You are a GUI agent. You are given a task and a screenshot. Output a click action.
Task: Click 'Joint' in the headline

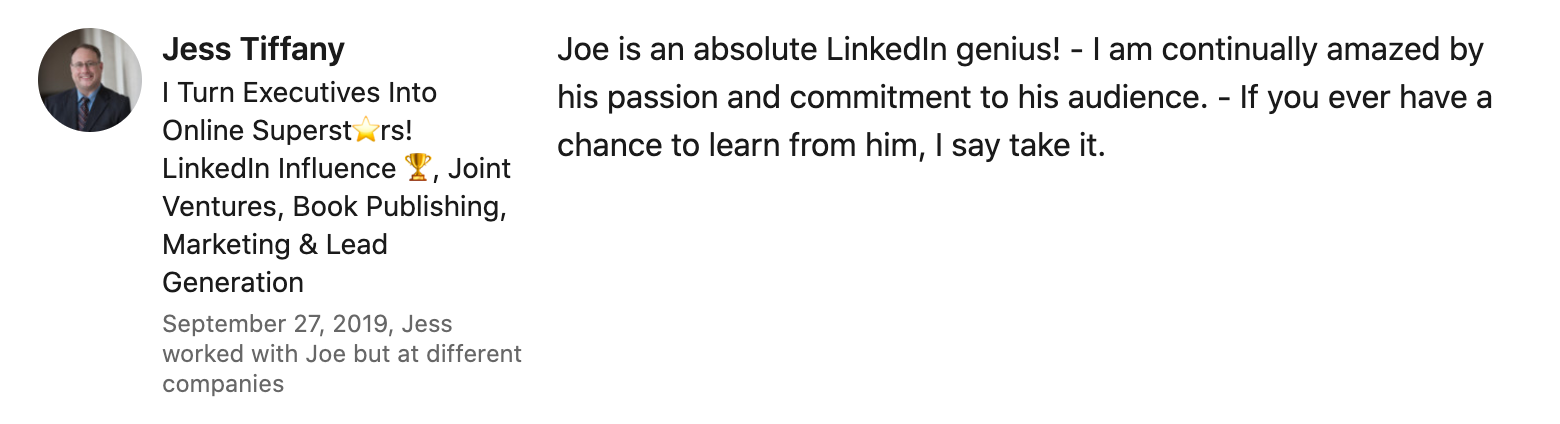point(478,169)
